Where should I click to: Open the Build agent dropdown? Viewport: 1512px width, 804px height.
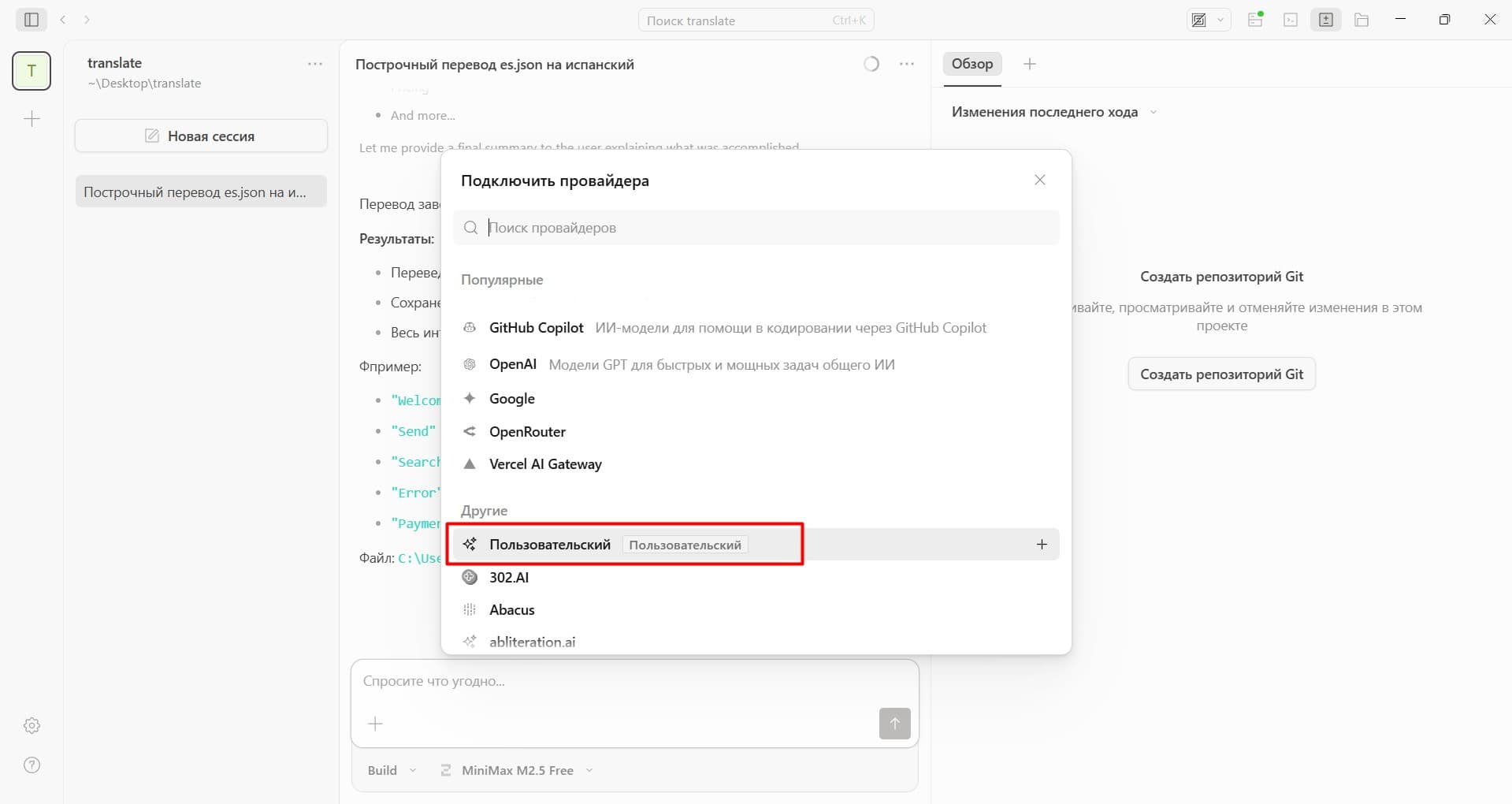coord(392,770)
